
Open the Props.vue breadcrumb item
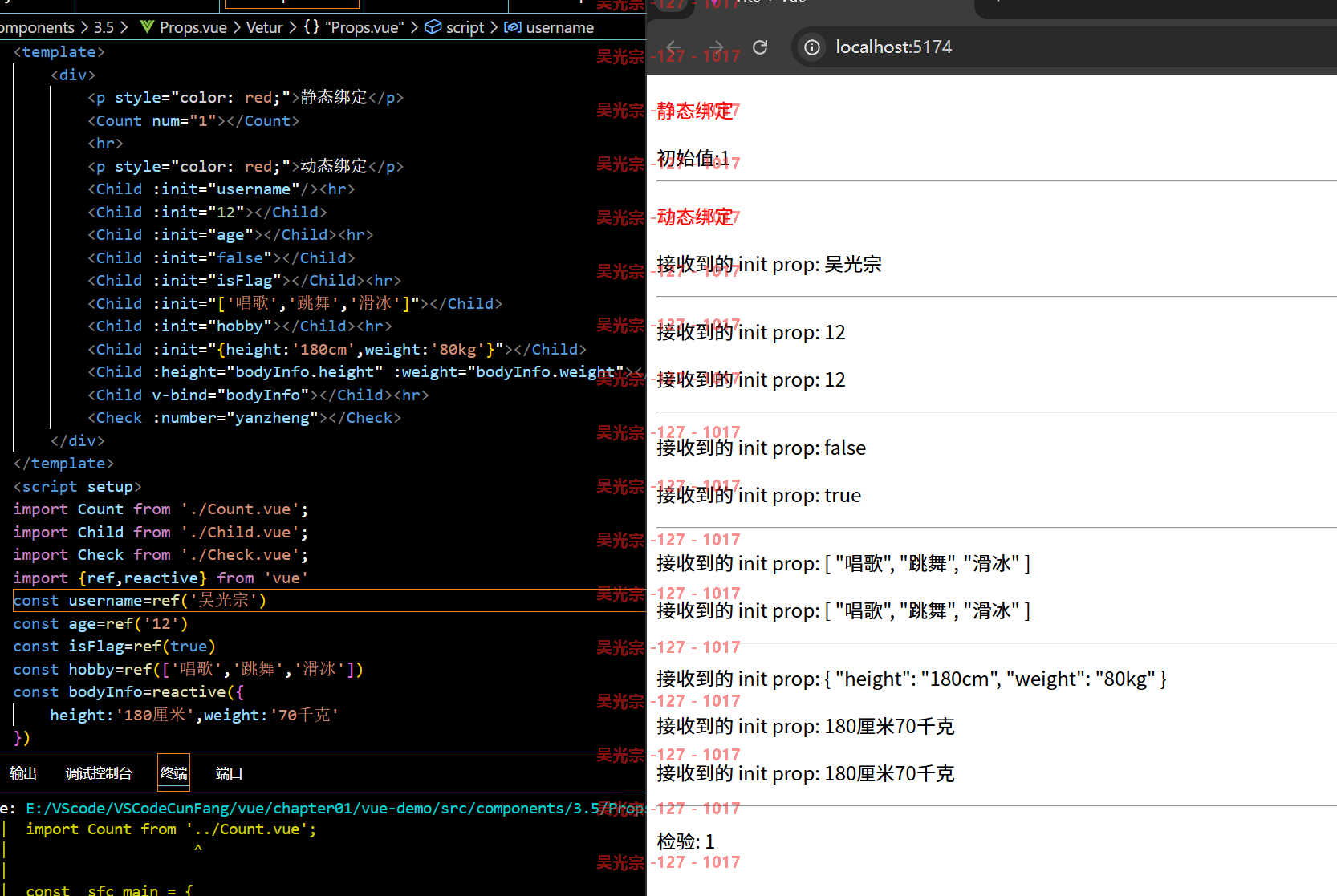point(193,27)
